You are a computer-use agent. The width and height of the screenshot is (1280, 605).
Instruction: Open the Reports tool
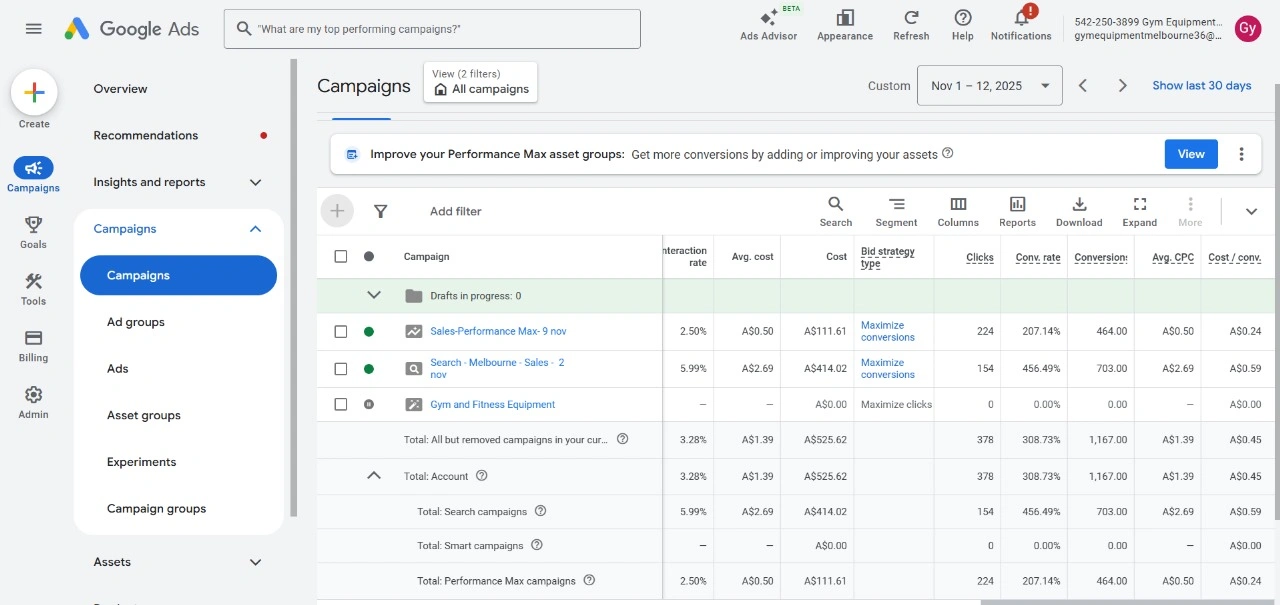point(1017,211)
